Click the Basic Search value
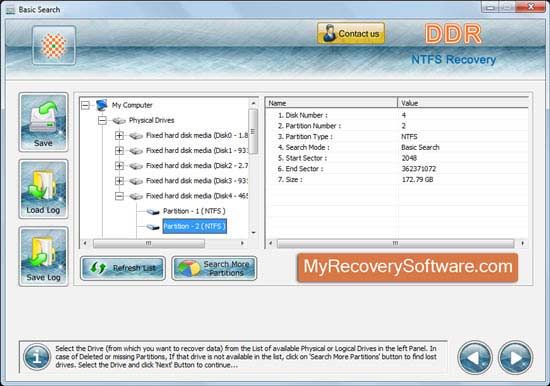550x386 pixels. 420,147
